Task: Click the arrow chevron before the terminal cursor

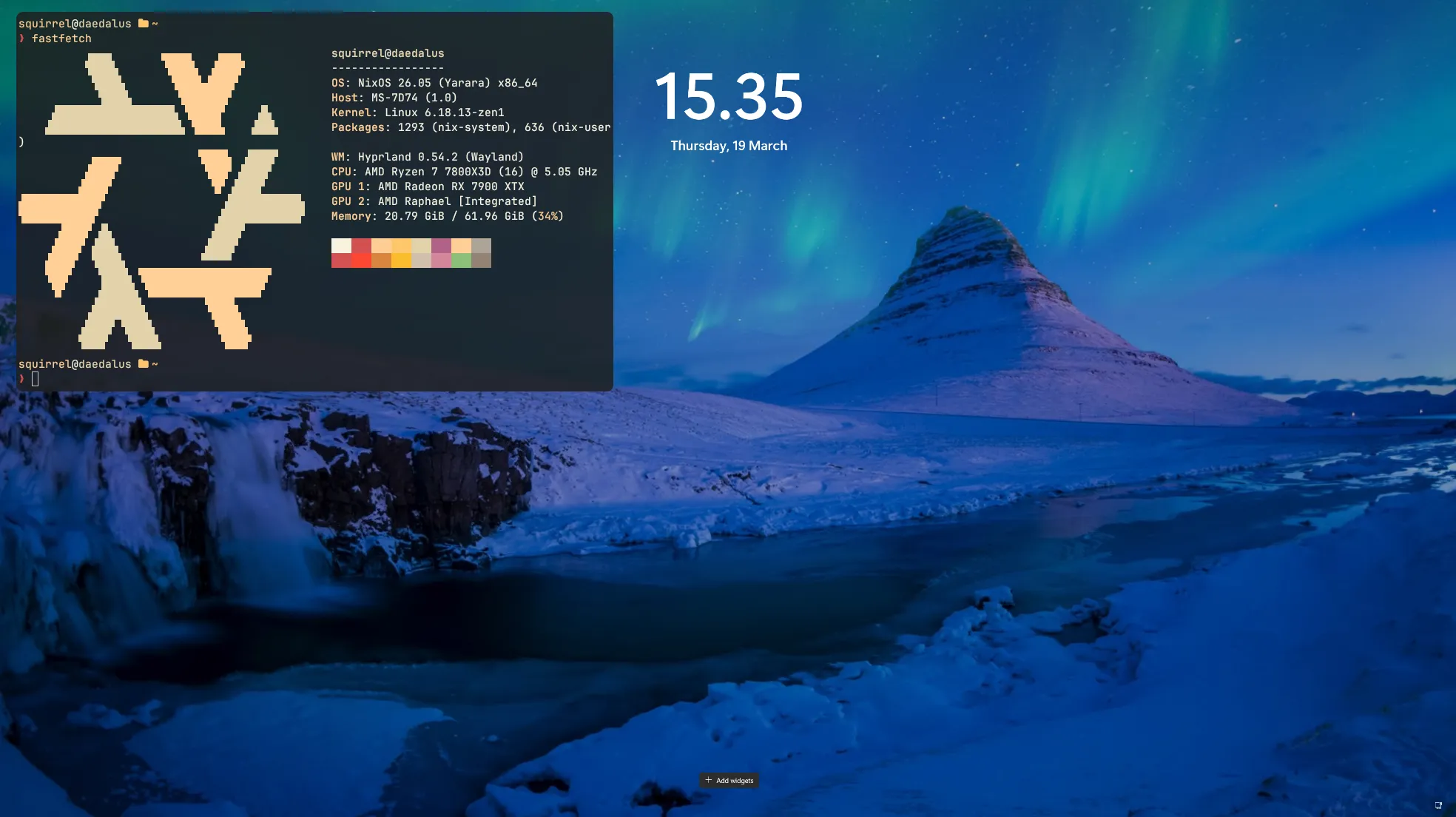Action: click(x=21, y=379)
